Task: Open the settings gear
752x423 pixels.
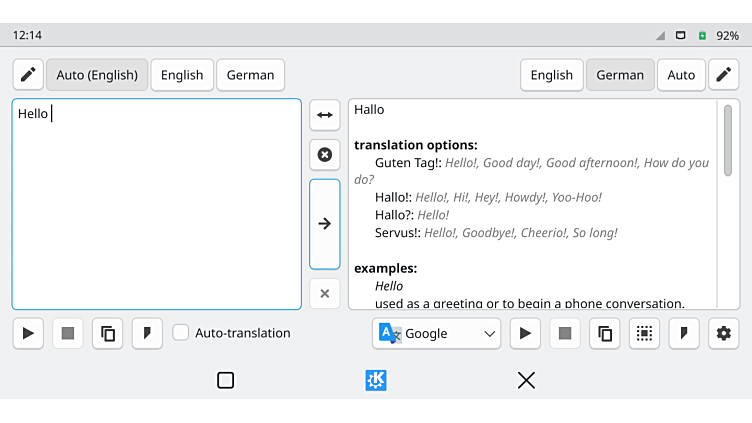Action: click(723, 333)
